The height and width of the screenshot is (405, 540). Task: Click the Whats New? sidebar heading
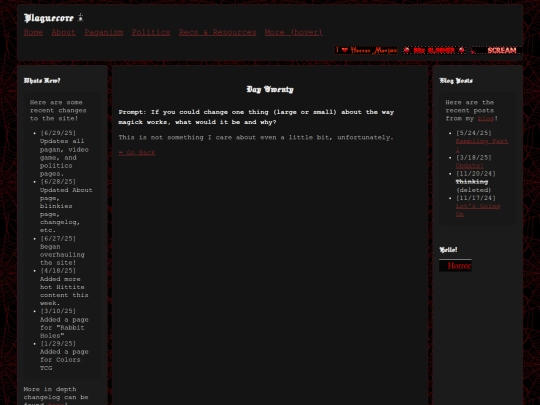[42, 81]
